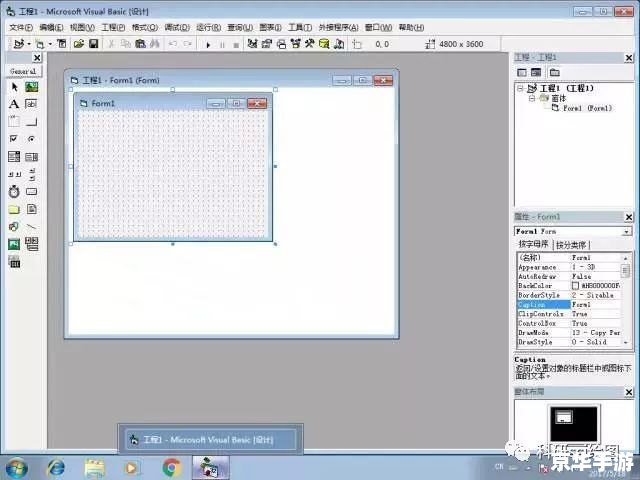Select the OLE control in the toolbox
Screen dimensions: 640x480
coord(14,262)
